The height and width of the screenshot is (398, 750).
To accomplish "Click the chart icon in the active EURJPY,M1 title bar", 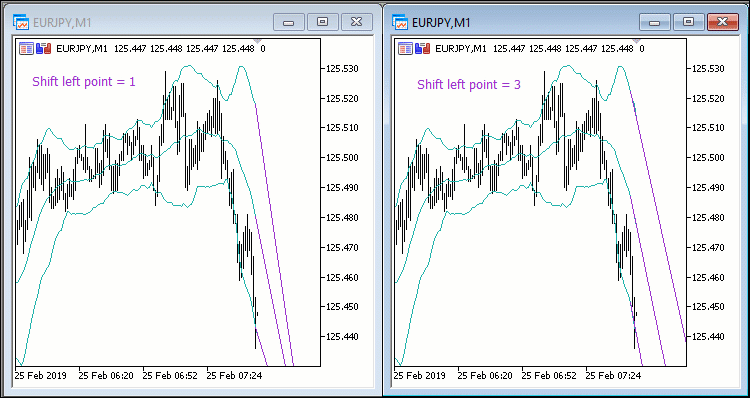I will (400, 22).
